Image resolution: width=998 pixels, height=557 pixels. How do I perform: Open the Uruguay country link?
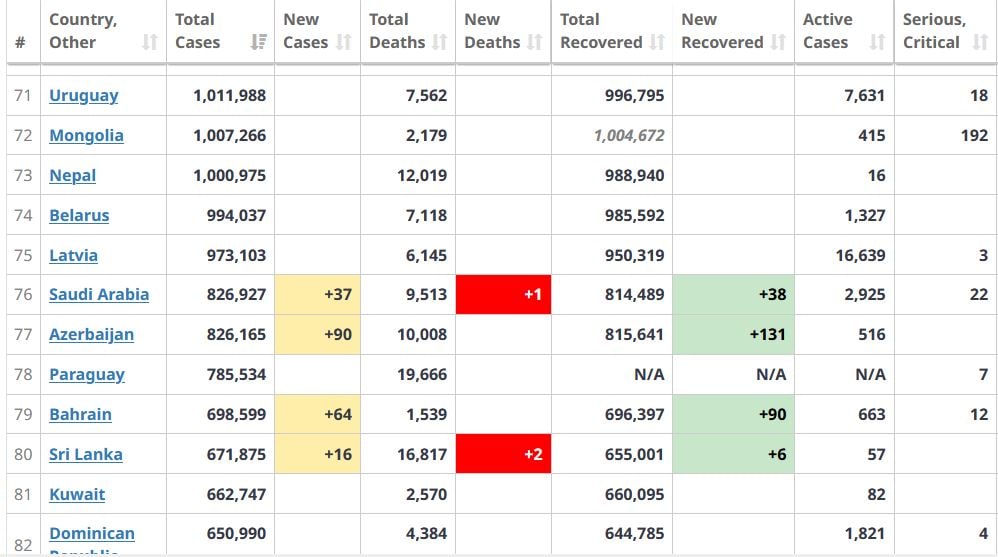click(x=83, y=95)
